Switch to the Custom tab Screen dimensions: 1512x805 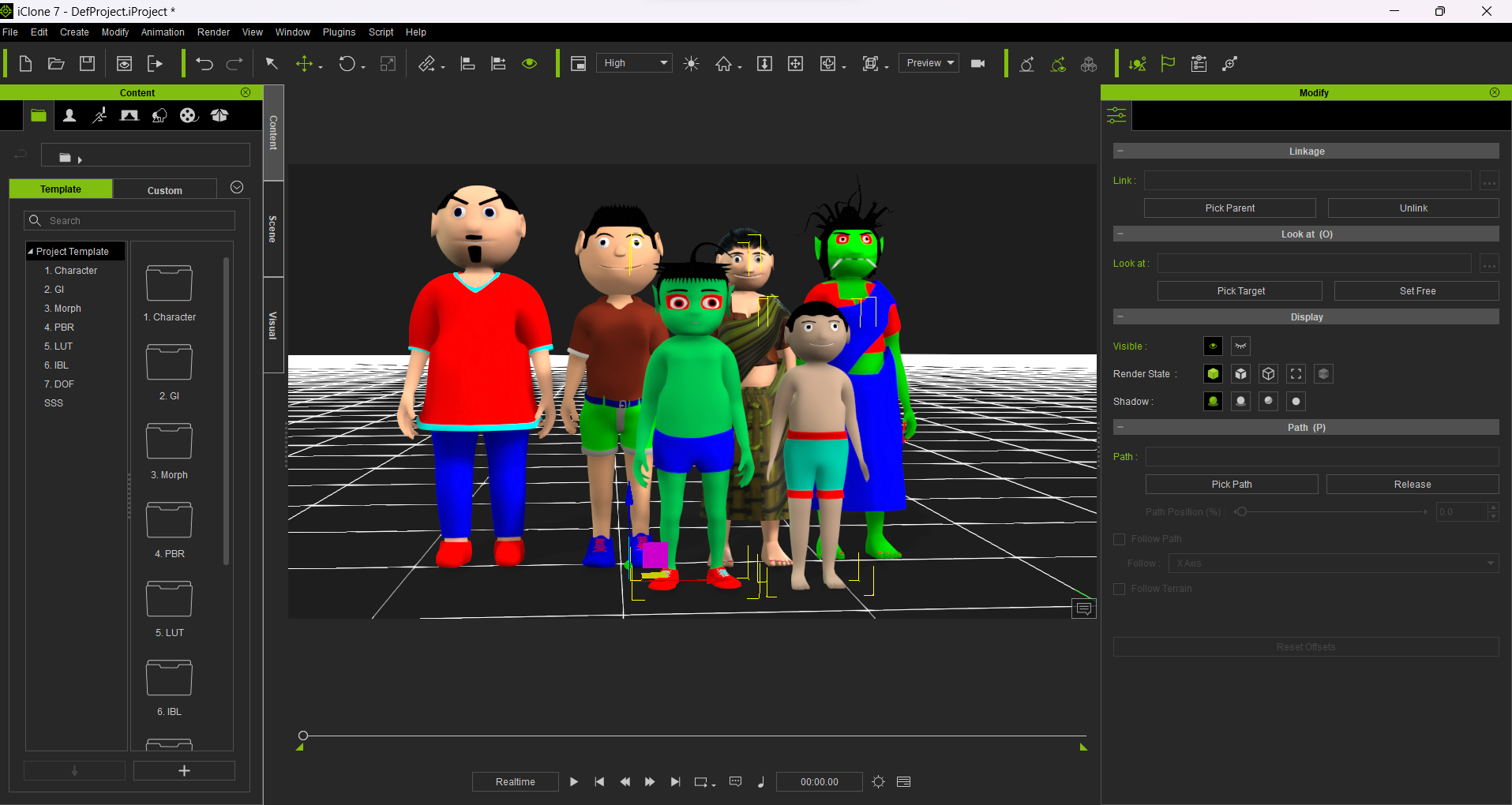pyautogui.click(x=164, y=190)
